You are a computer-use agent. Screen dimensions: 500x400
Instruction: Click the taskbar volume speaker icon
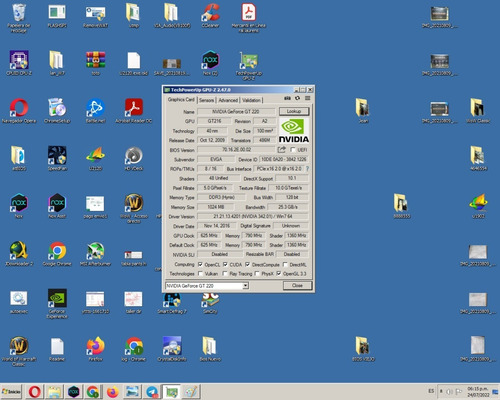click(x=449, y=392)
